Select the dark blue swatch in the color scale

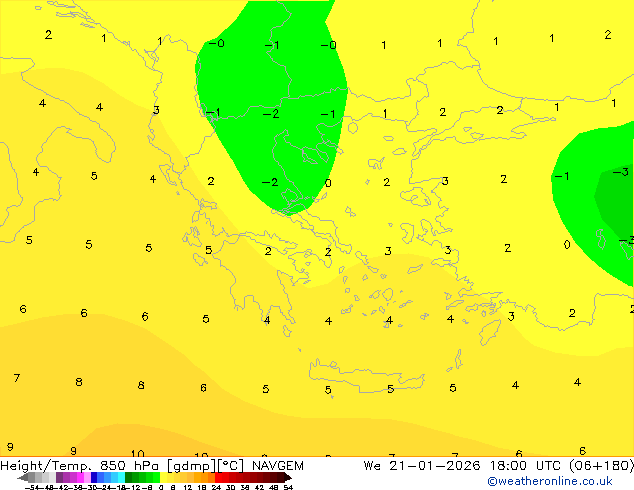(x=94, y=477)
